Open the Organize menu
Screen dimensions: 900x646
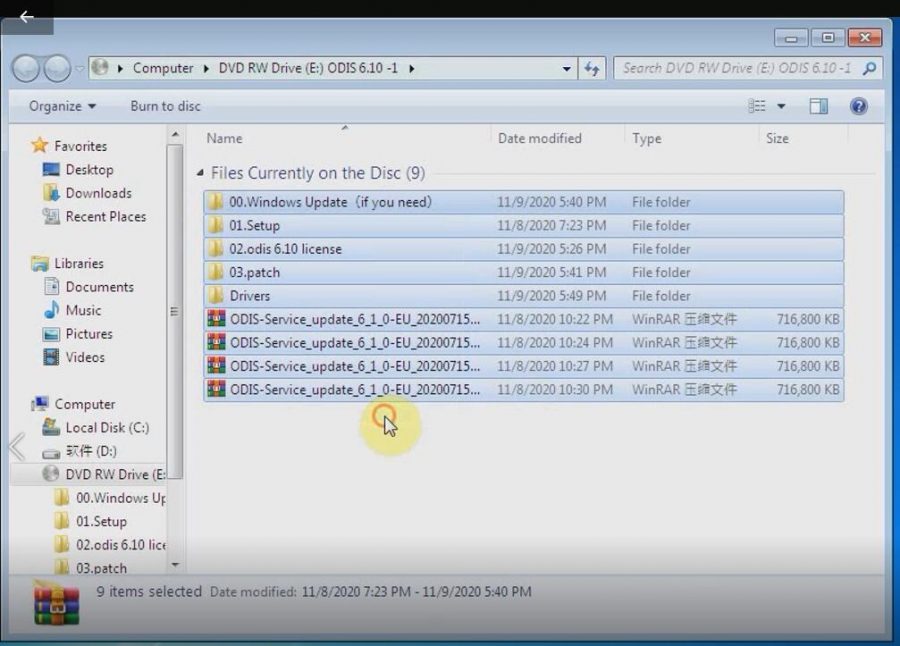point(62,106)
